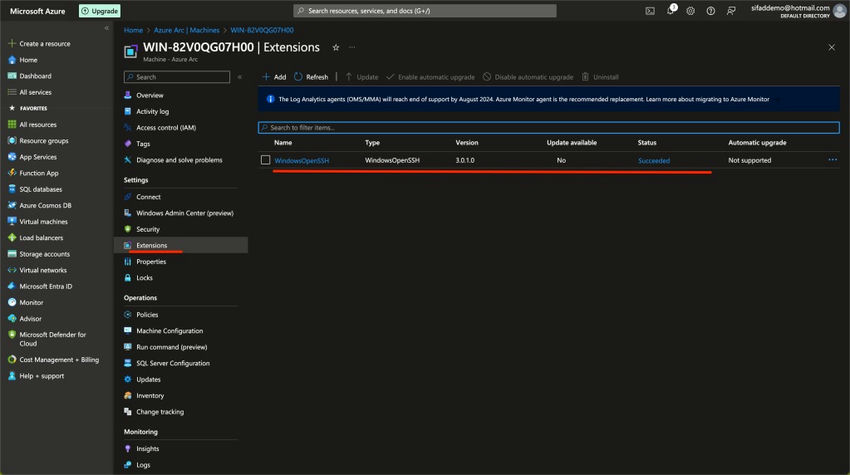The height and width of the screenshot is (475, 850).
Task: Open the WindowsOpenSSH row ellipsis menu
Action: click(x=832, y=160)
